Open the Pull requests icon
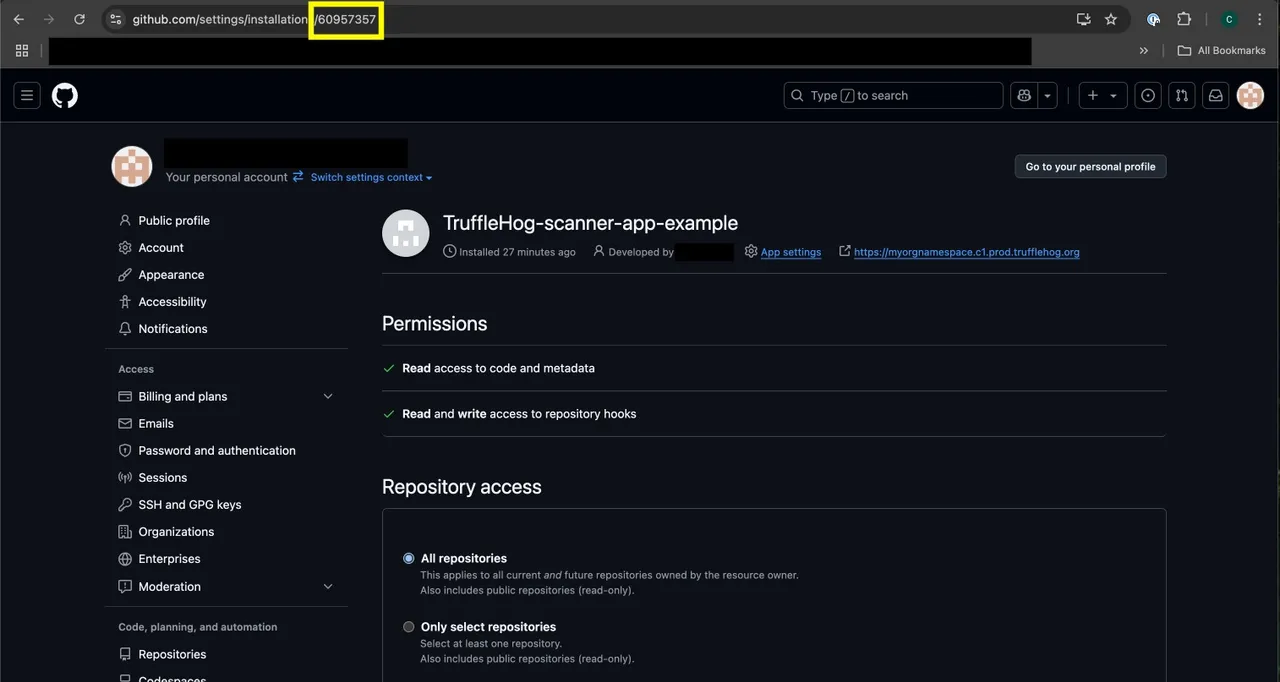 click(x=1181, y=95)
